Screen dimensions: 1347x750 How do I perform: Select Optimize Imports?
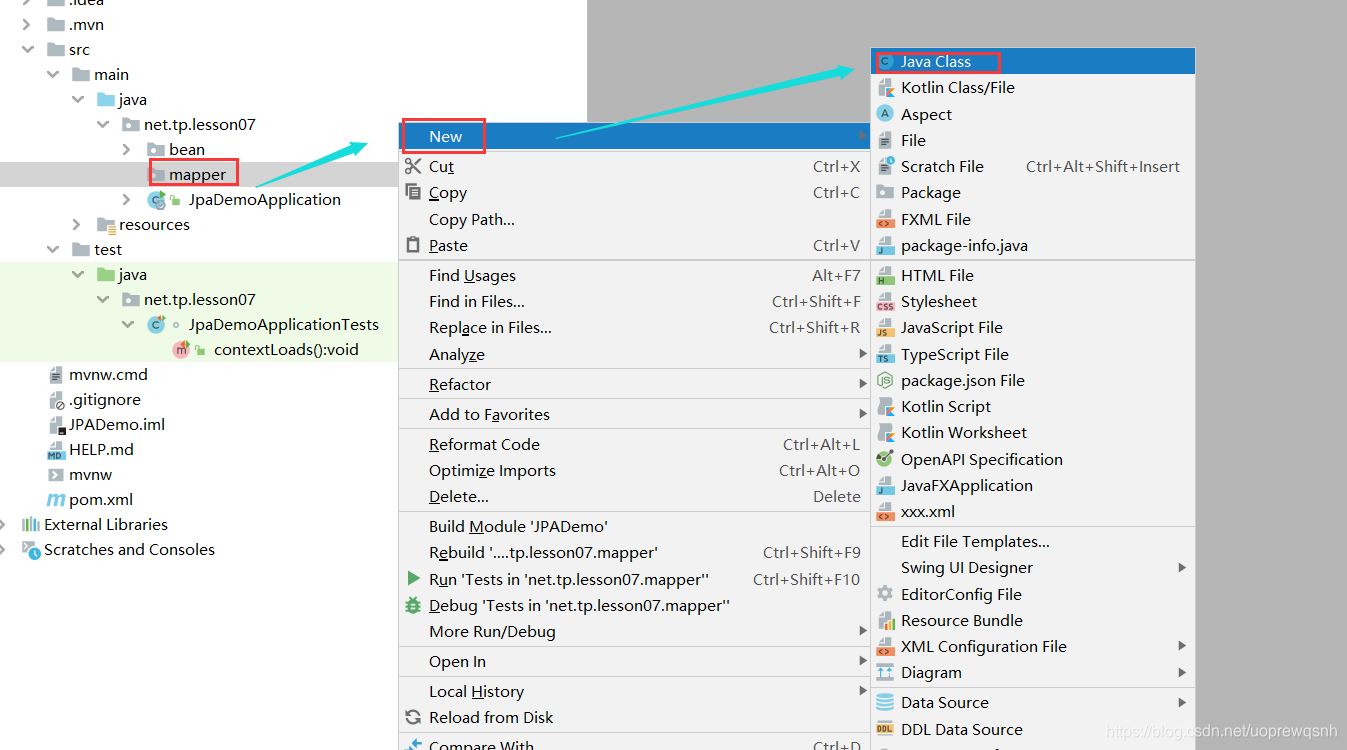click(x=634, y=470)
